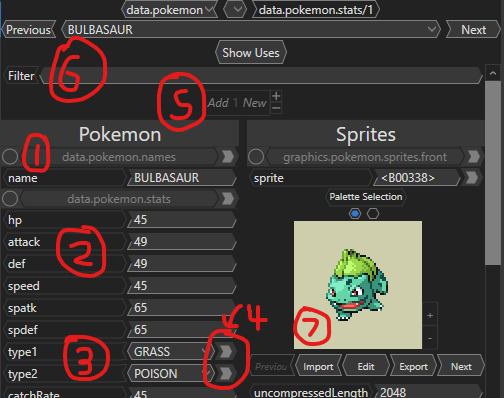Click the vertical scrollbar thumb
This screenshot has height=398, width=504.
tap(493, 173)
